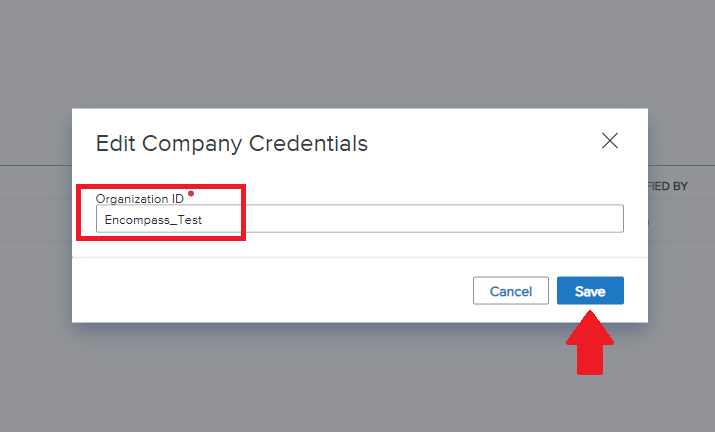Viewport: 715px width, 432px height.
Task: Save the Encompass_Test organization ID
Action: point(590,291)
